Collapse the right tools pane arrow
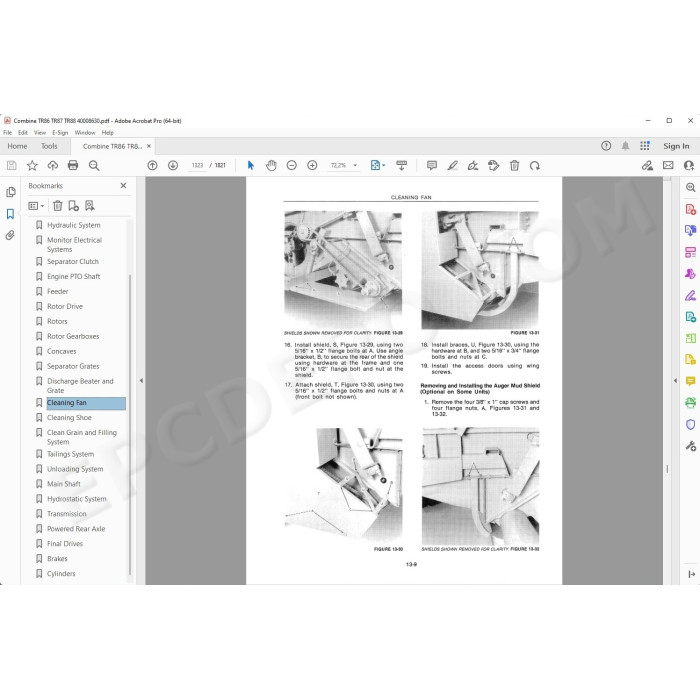700x700 pixels. click(x=675, y=381)
